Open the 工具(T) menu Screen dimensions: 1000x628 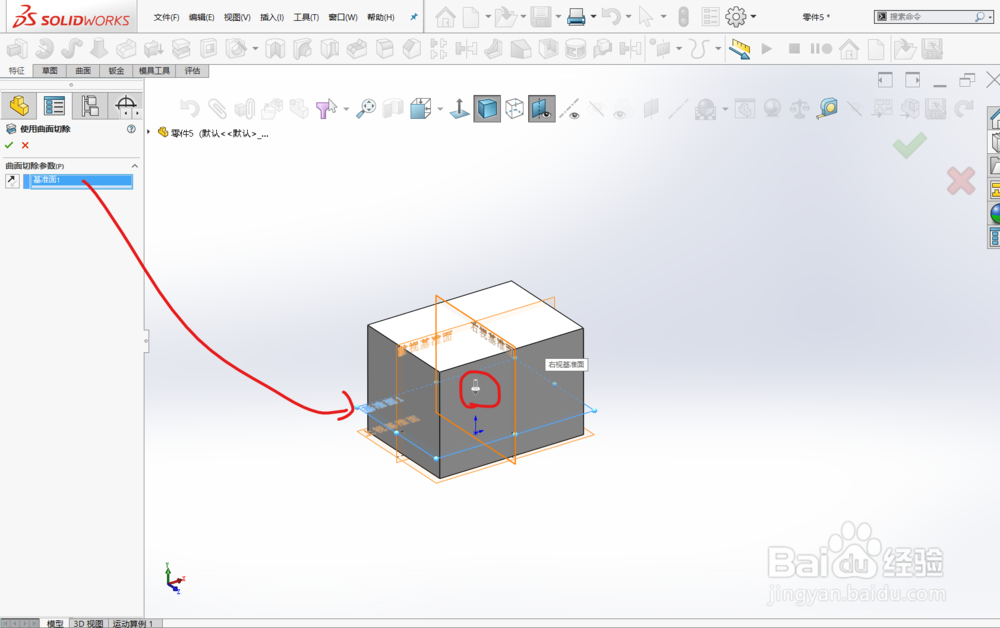(306, 17)
